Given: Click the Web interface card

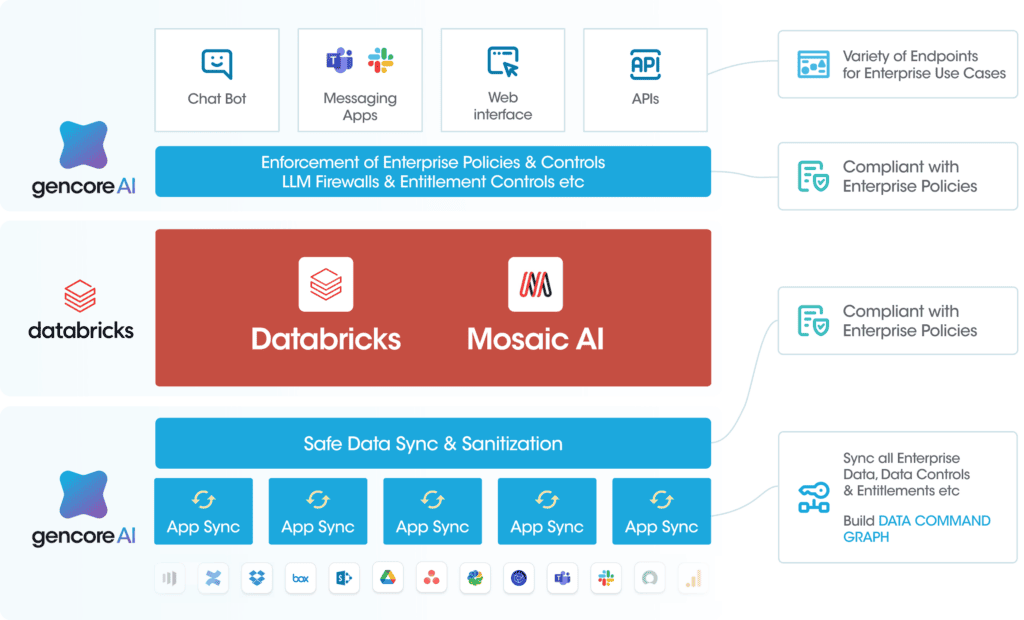Looking at the screenshot, I should pyautogui.click(x=503, y=80).
